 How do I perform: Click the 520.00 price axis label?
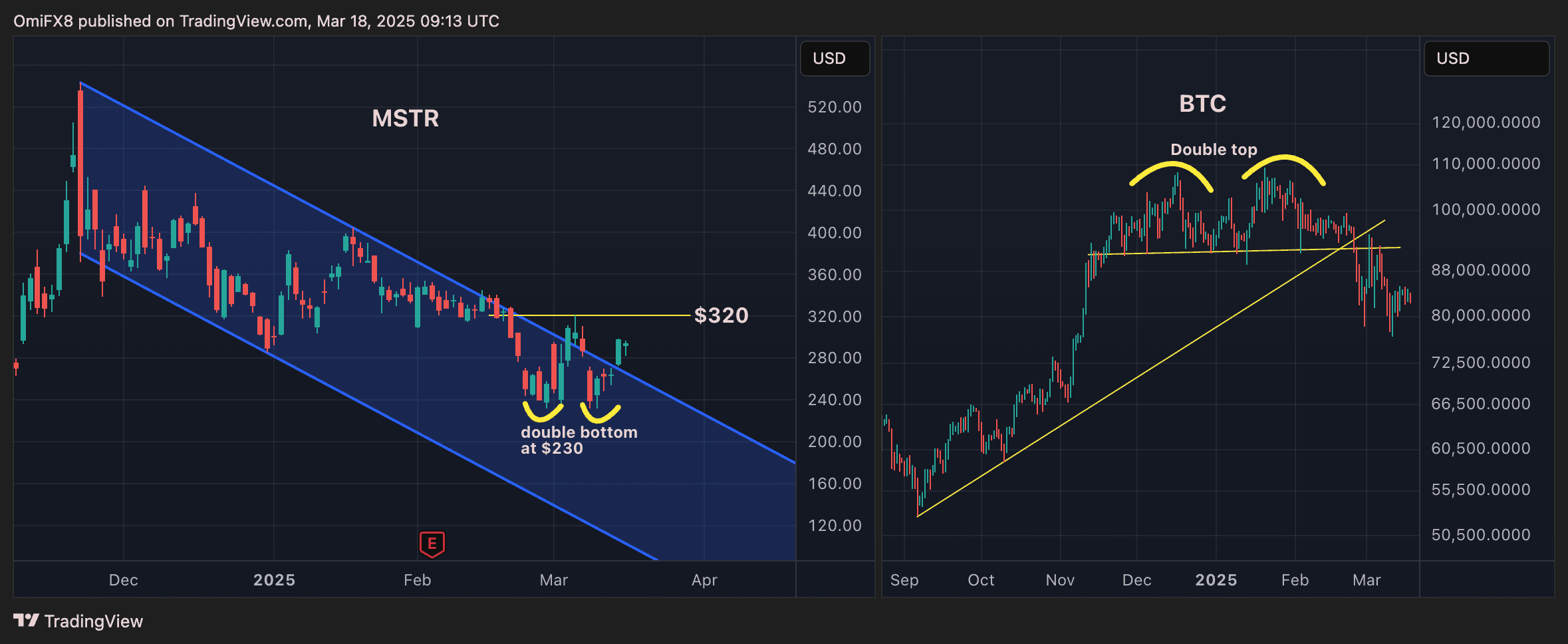(x=835, y=107)
